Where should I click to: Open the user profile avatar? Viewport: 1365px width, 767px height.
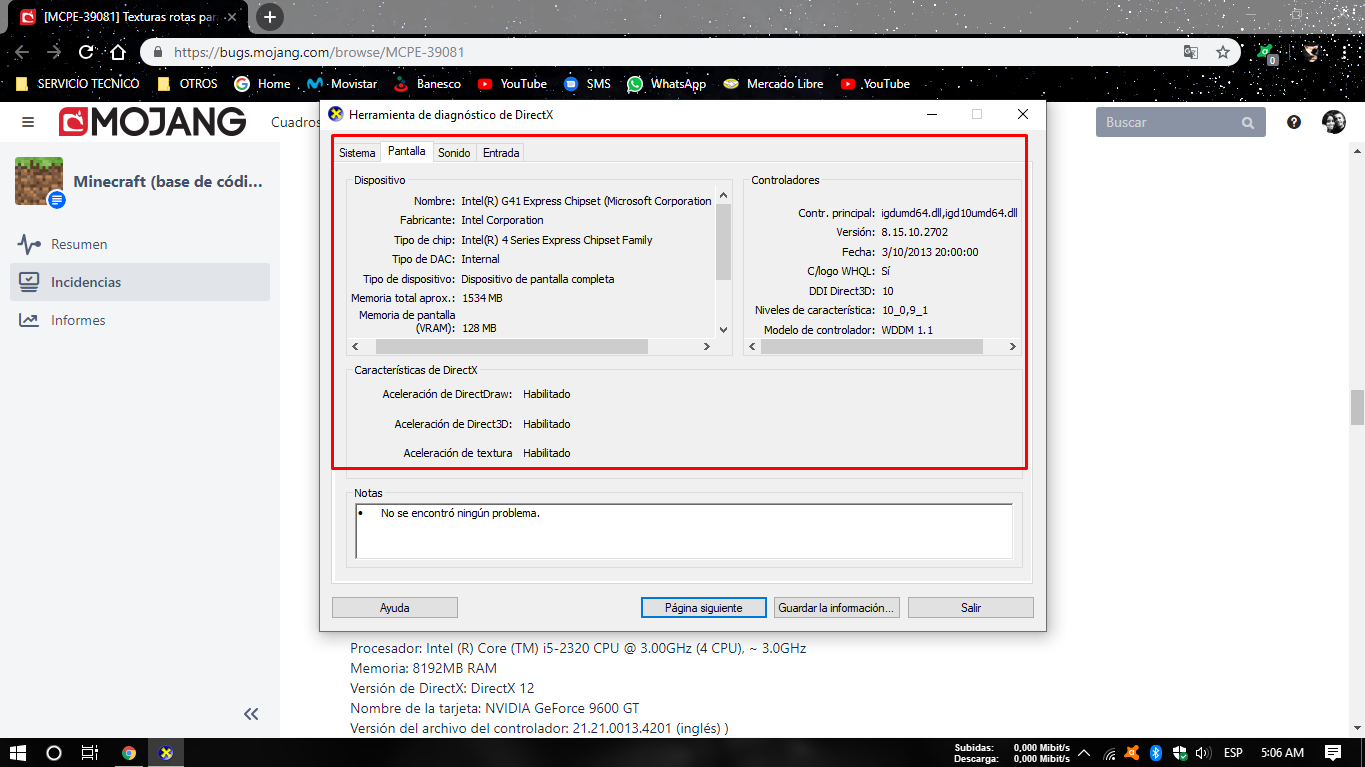click(1334, 122)
